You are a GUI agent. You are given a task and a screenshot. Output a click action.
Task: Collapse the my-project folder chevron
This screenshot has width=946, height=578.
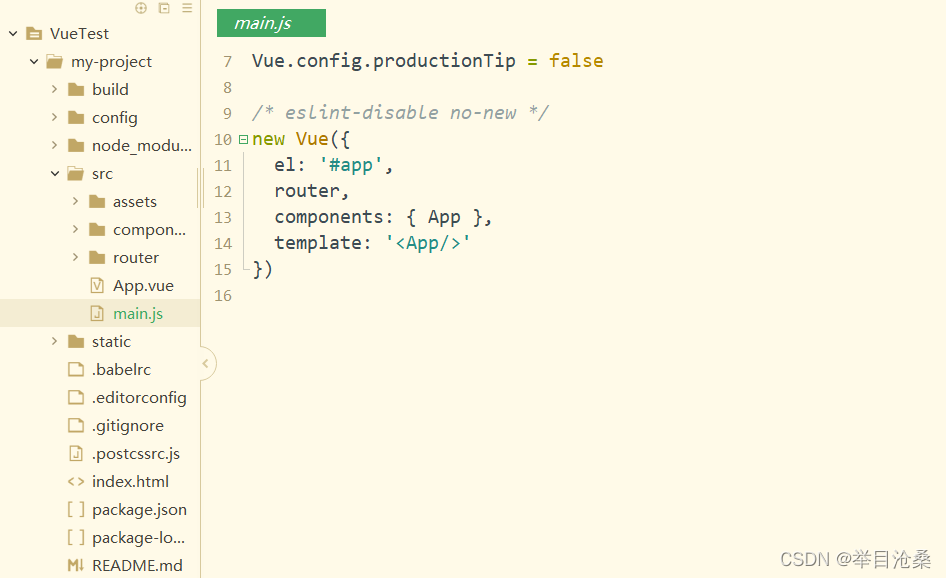(34, 62)
